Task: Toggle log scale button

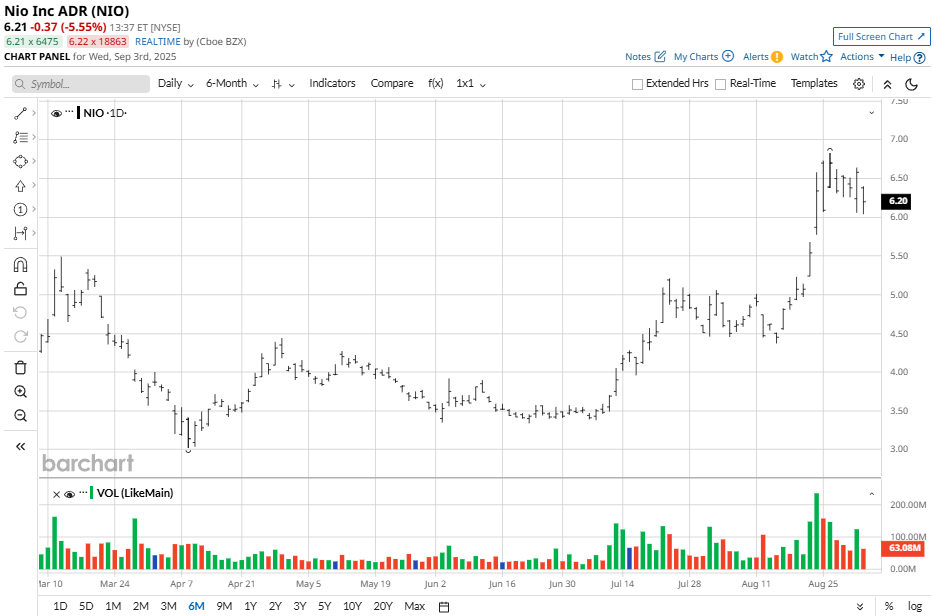Action: (915, 606)
